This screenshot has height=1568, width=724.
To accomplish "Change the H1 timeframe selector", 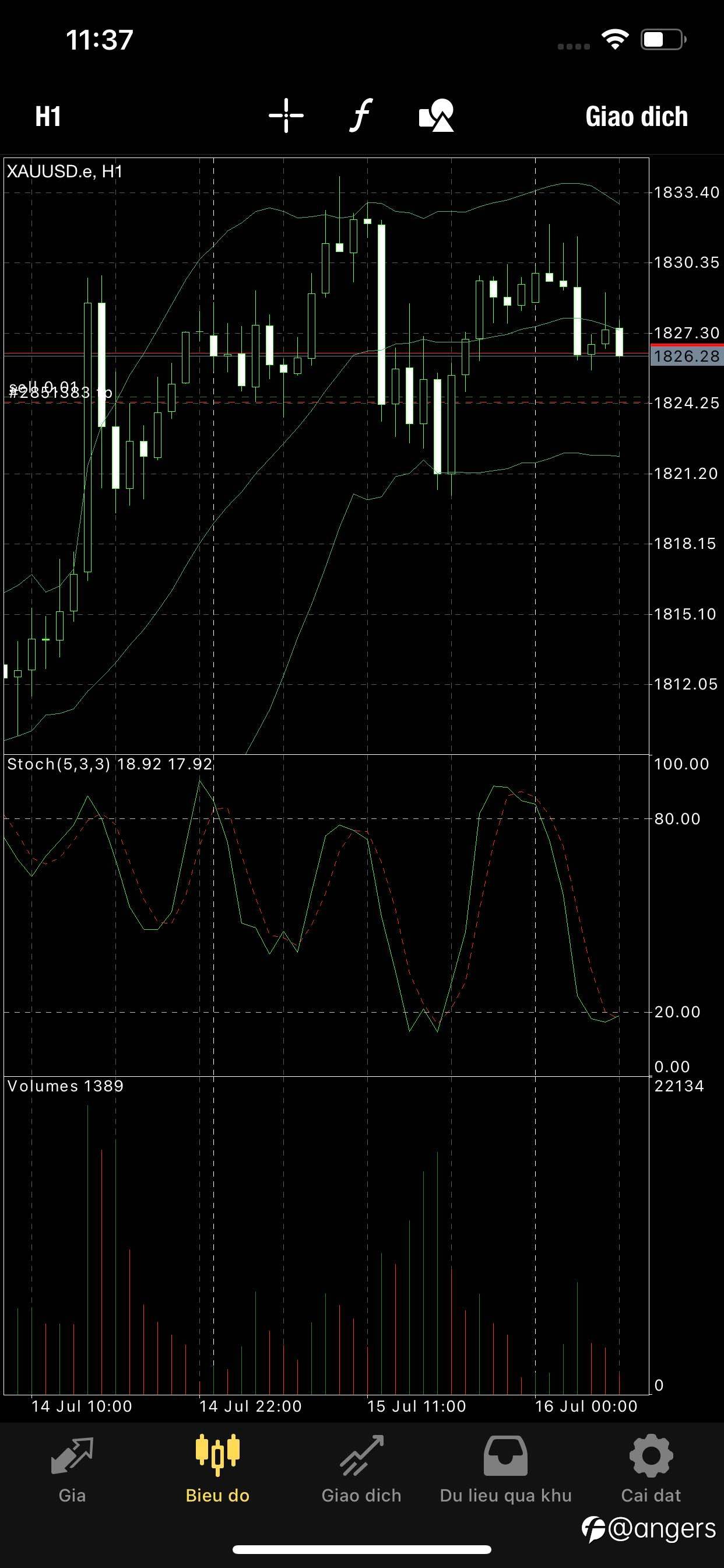I will click(48, 116).
